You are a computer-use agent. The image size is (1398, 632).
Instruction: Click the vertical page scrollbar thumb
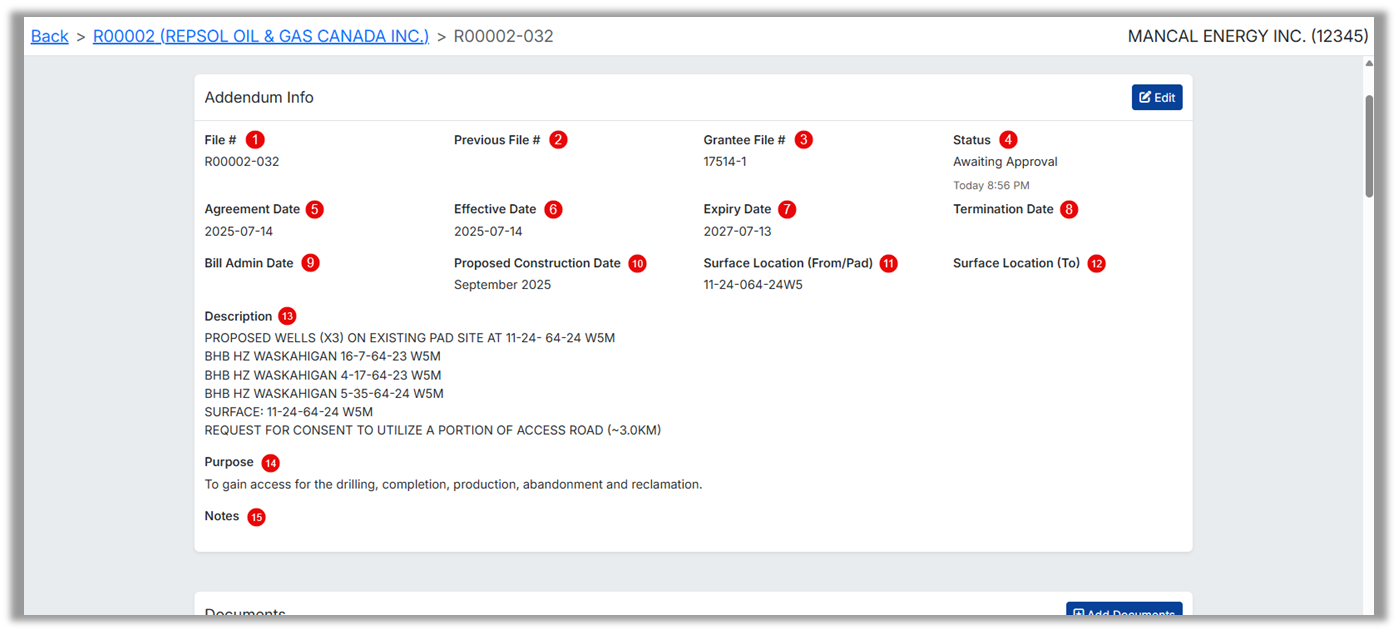[x=1370, y=145]
